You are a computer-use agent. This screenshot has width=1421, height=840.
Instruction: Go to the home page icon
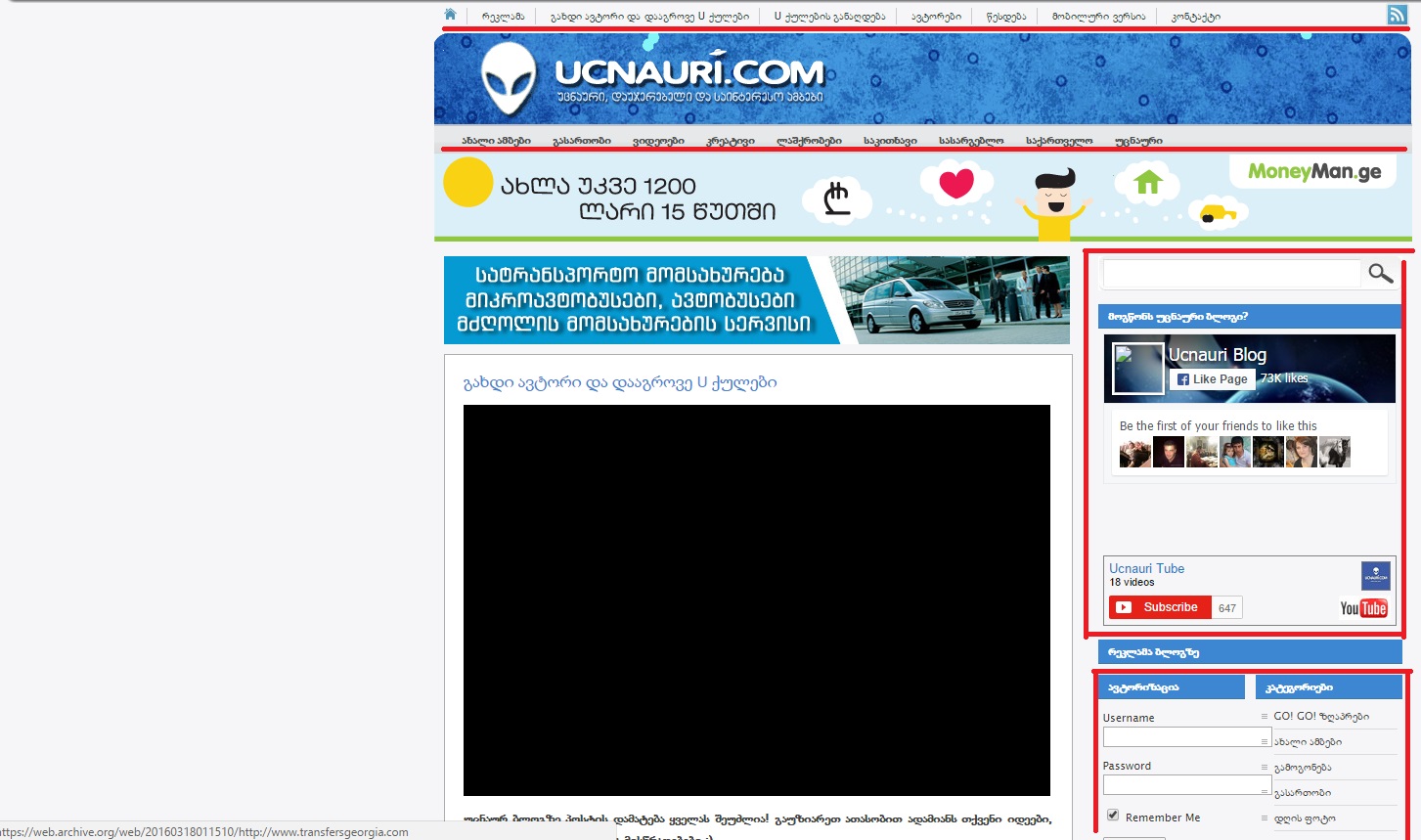(x=450, y=14)
